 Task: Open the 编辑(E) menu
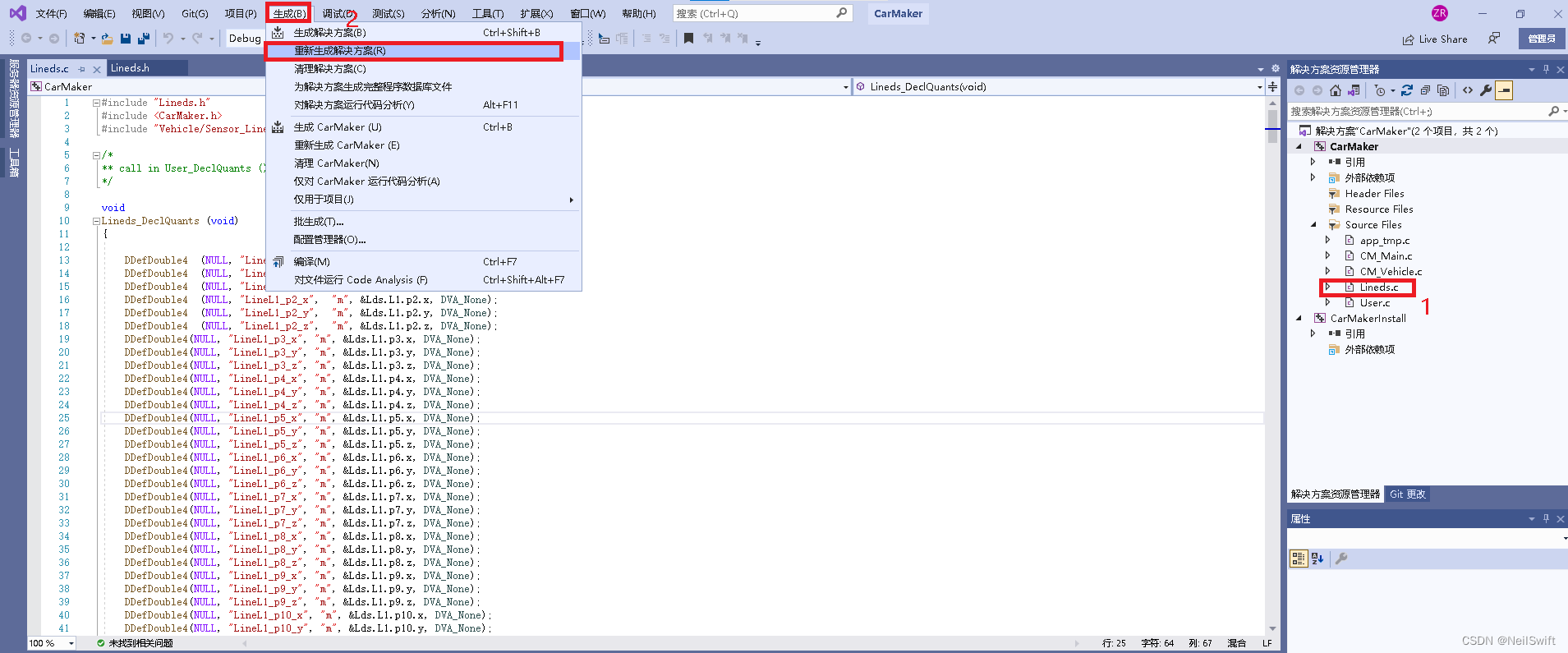[99, 13]
